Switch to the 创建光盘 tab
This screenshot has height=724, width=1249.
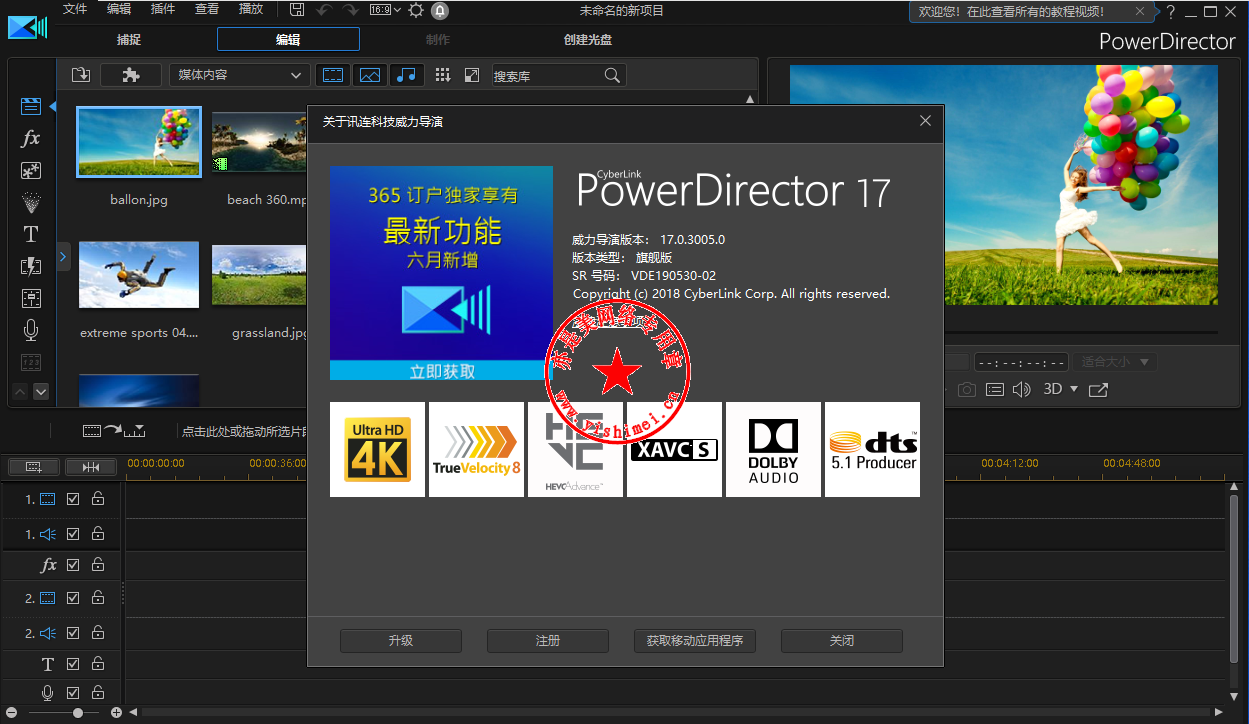[588, 40]
